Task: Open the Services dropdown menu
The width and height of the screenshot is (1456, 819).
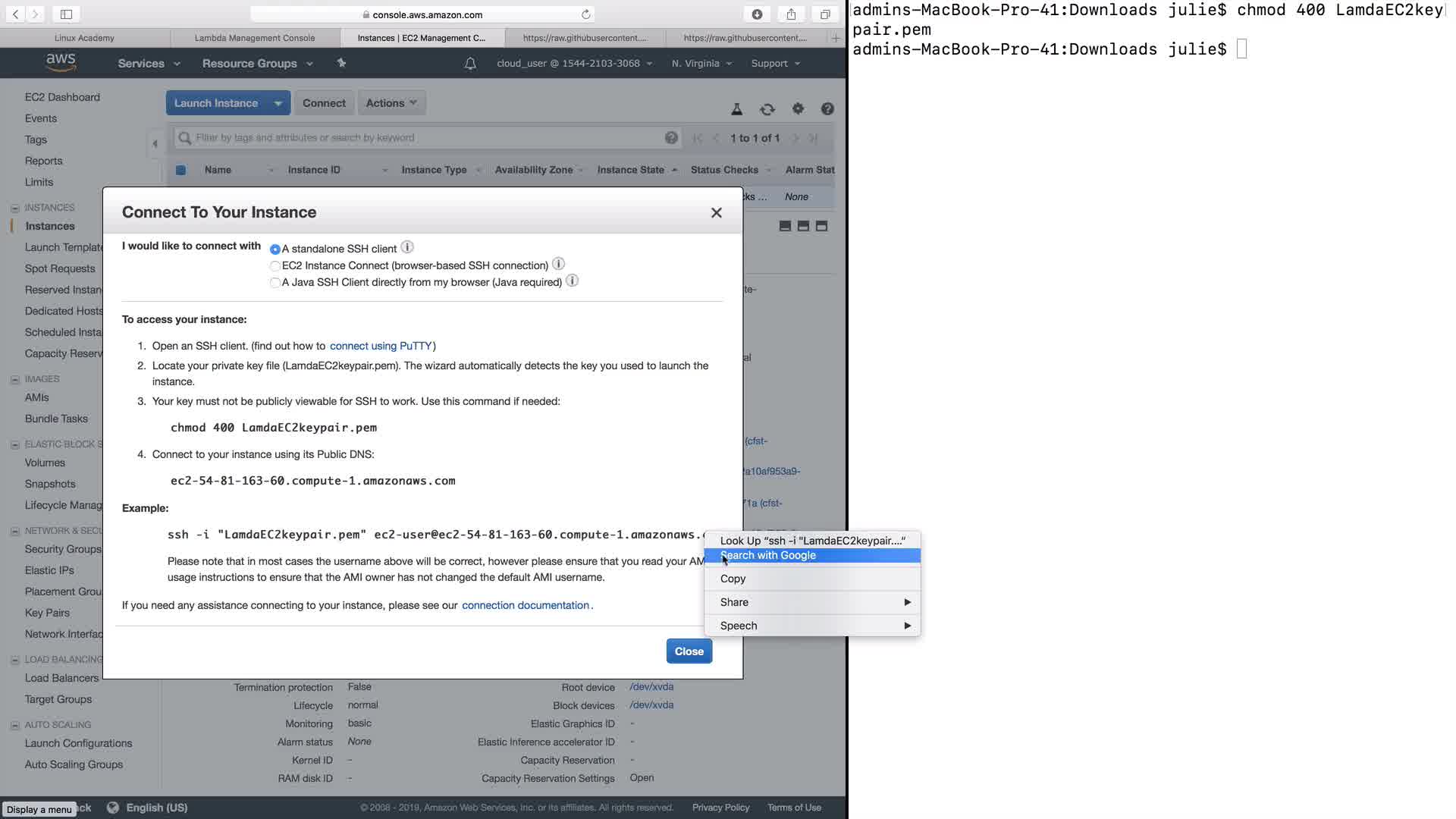Action: (149, 64)
